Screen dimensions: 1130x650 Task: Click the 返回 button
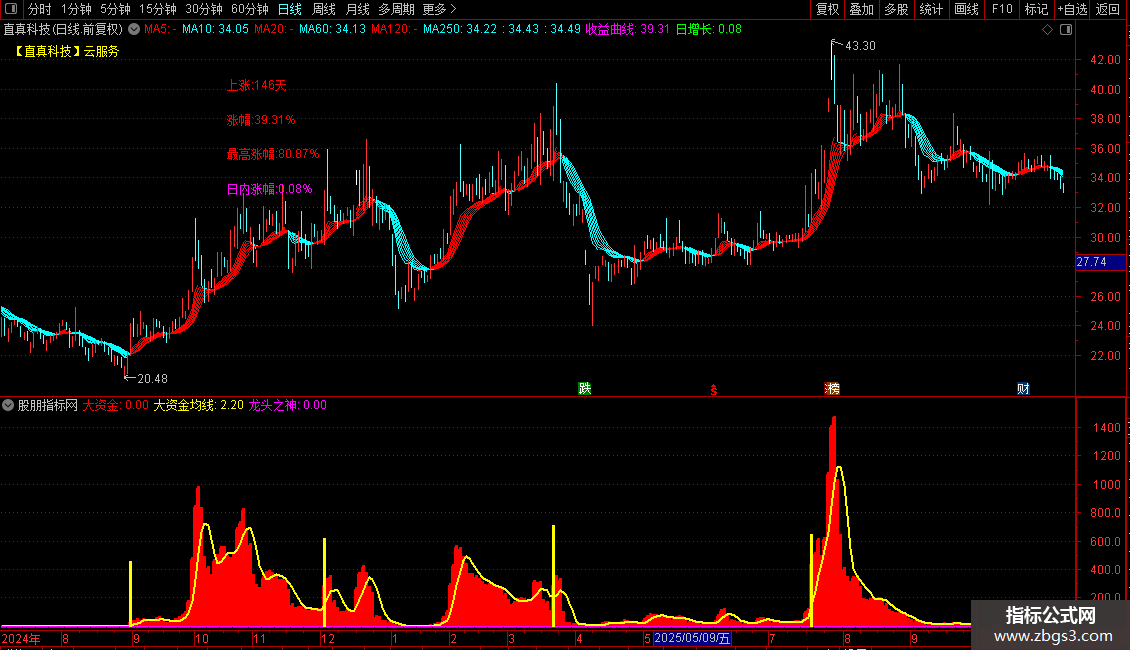pos(1108,9)
